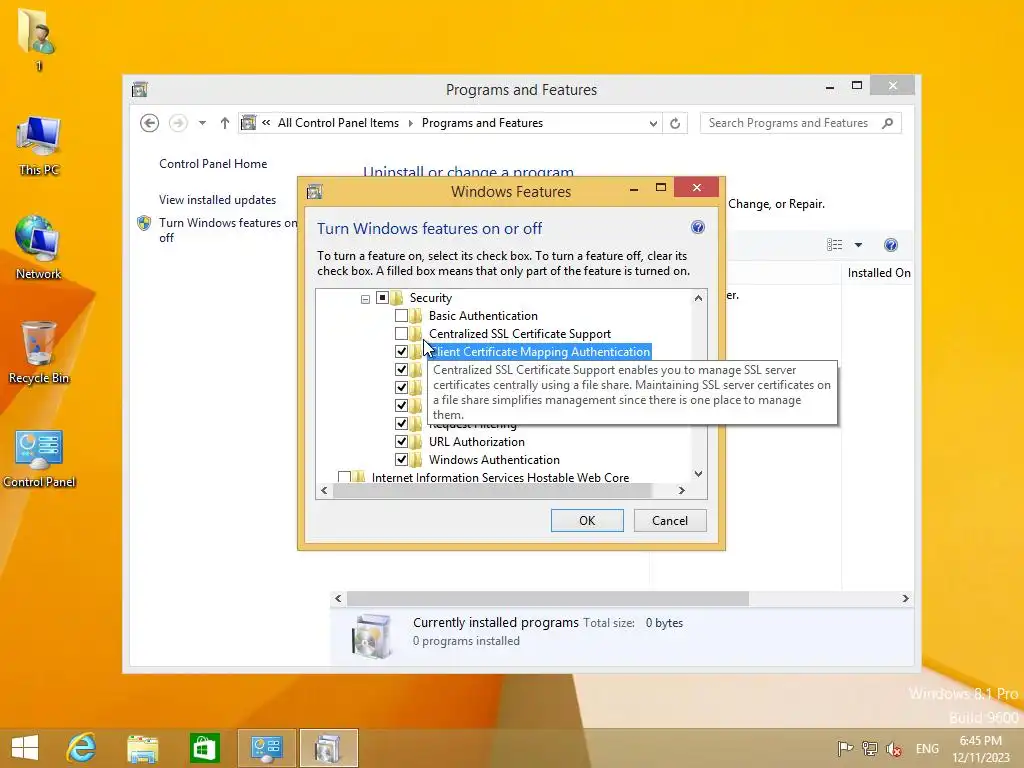This screenshot has height=768, width=1024.
Task: Expand the breadcrumb chevrons before All Control Panel Items
Action: (266, 122)
